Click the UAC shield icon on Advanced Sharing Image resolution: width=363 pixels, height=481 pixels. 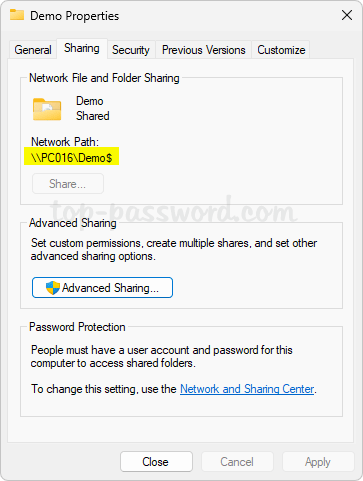click(x=53, y=288)
